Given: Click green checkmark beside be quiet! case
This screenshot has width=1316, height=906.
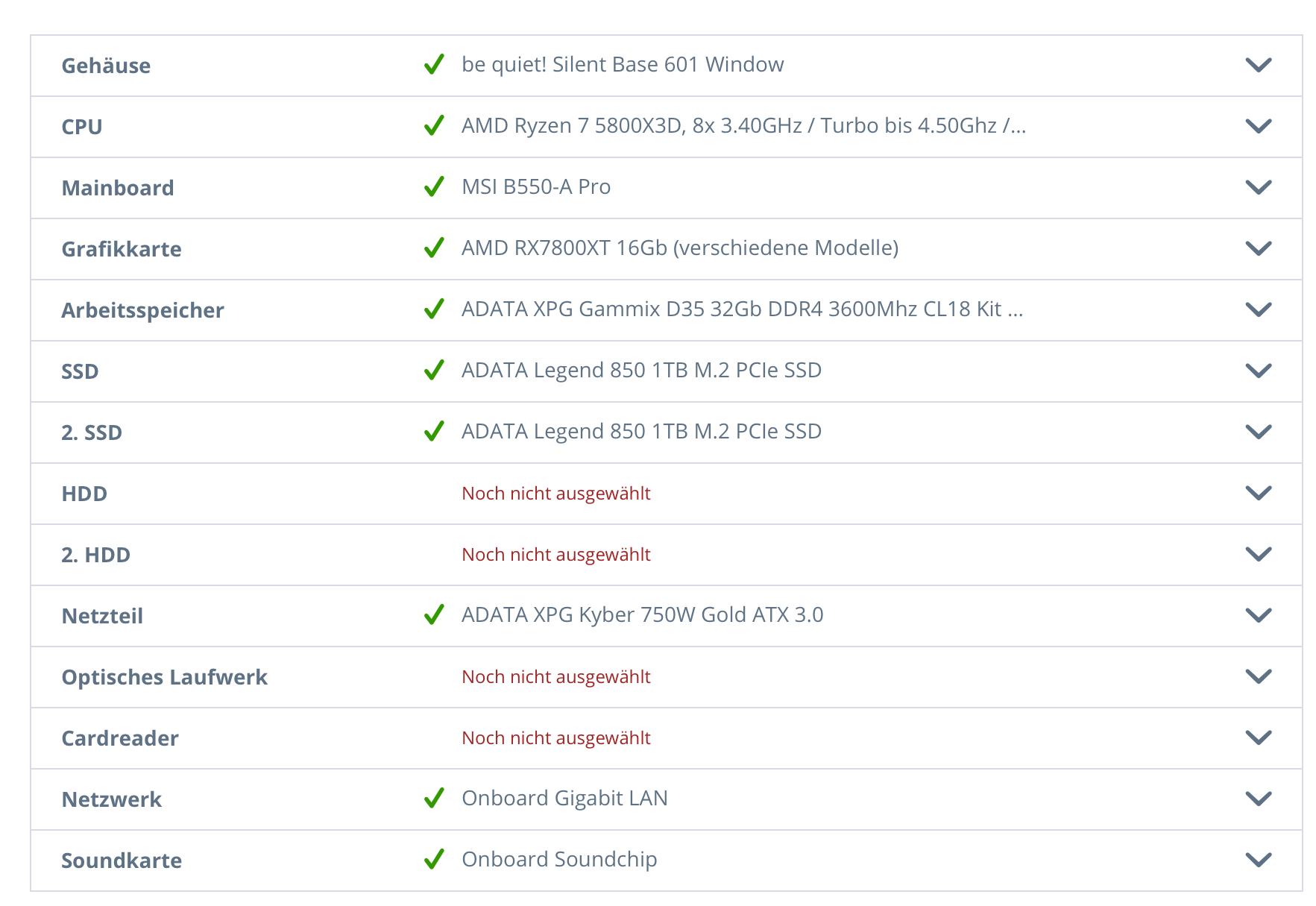Looking at the screenshot, I should [x=434, y=65].
